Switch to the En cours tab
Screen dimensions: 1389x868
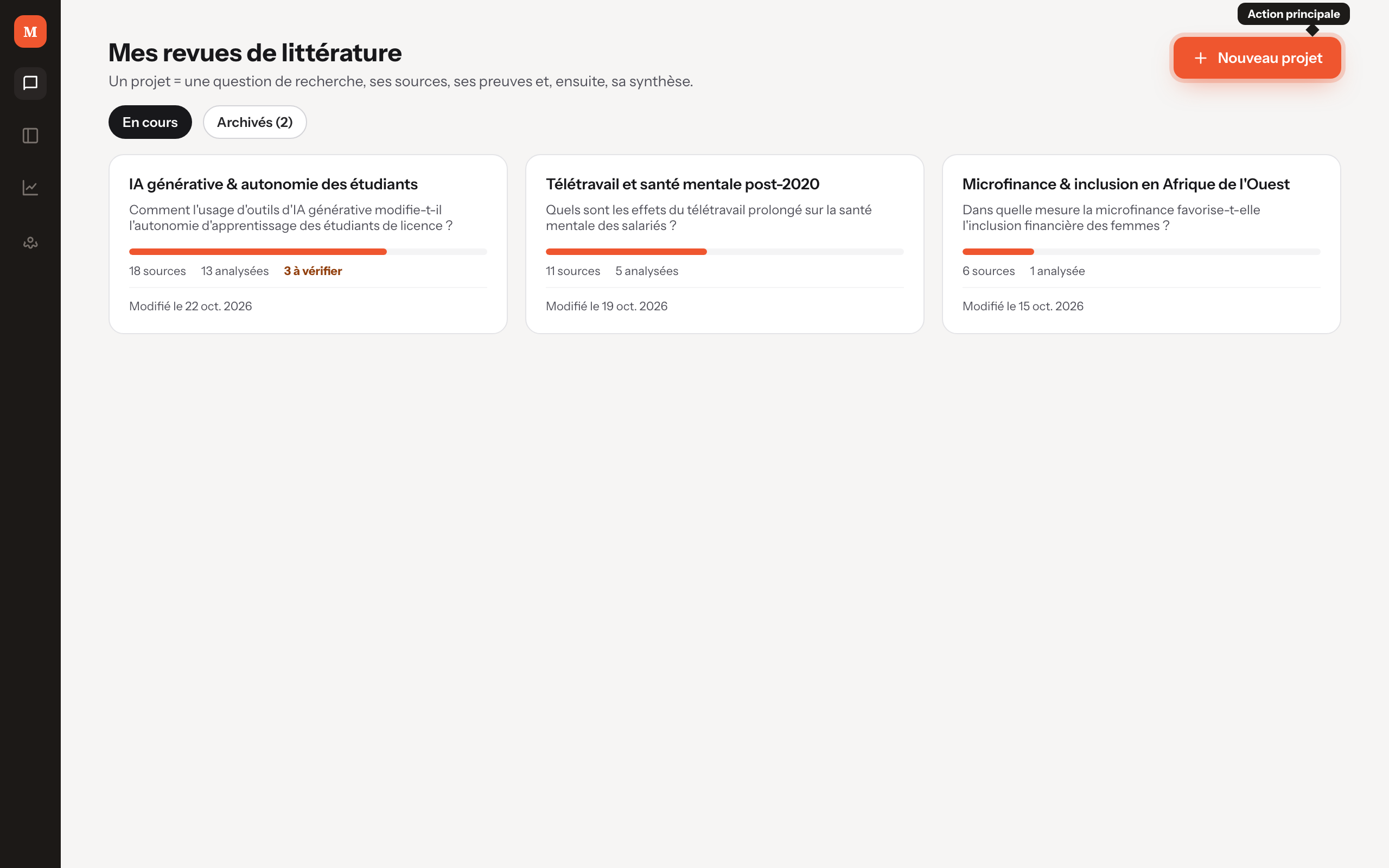click(x=150, y=122)
